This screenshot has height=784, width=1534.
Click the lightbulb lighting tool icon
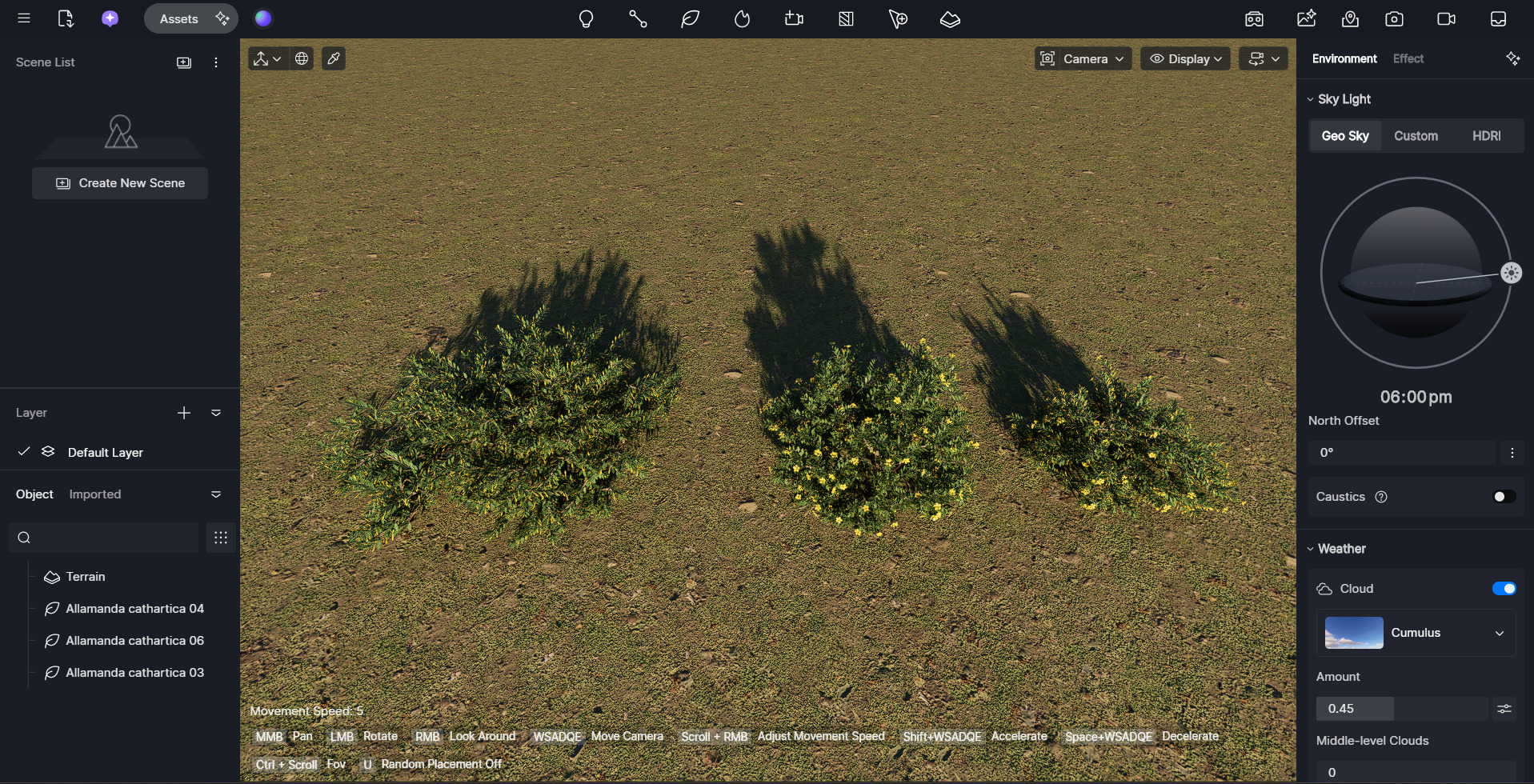pyautogui.click(x=586, y=19)
